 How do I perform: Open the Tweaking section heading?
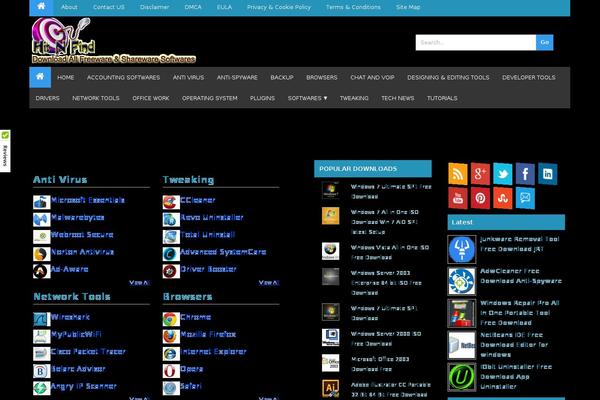(188, 180)
